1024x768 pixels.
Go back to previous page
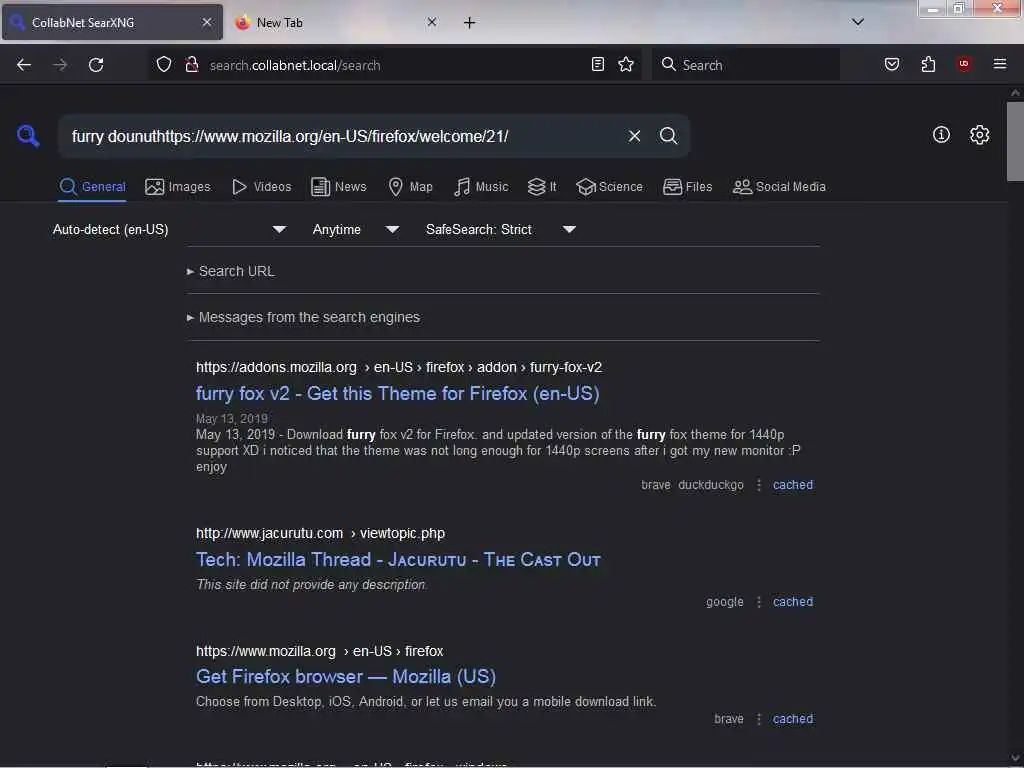(x=24, y=65)
